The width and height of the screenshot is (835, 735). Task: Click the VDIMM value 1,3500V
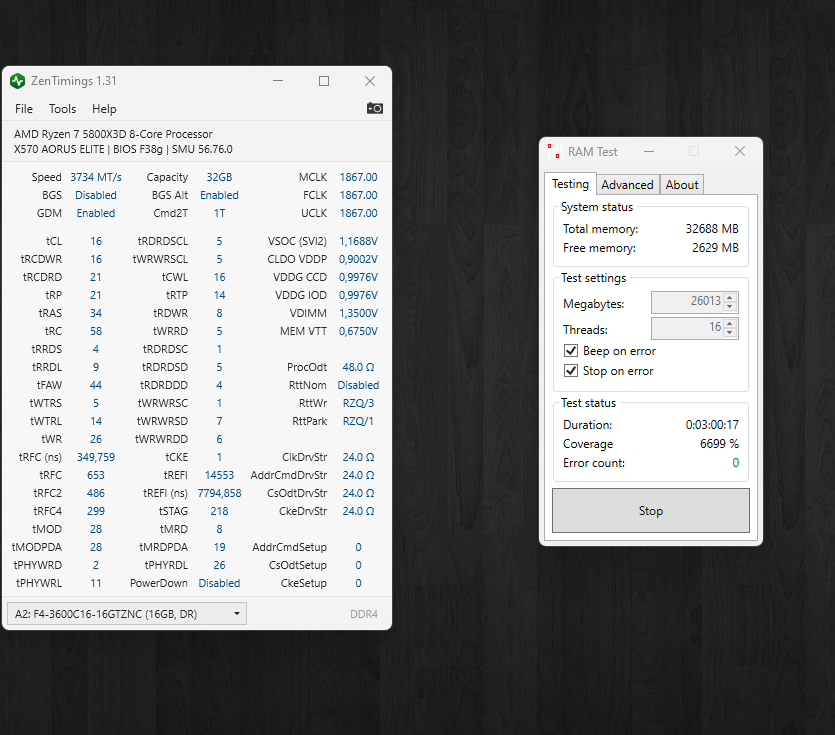point(358,313)
